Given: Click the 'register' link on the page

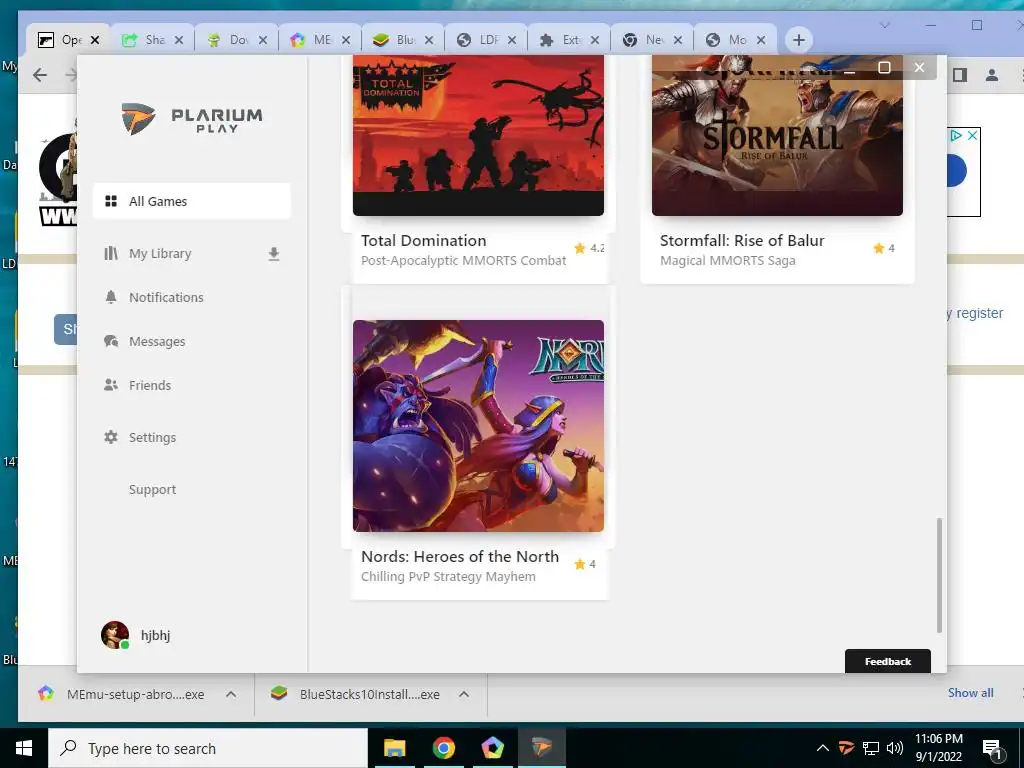Looking at the screenshot, I should point(980,313).
